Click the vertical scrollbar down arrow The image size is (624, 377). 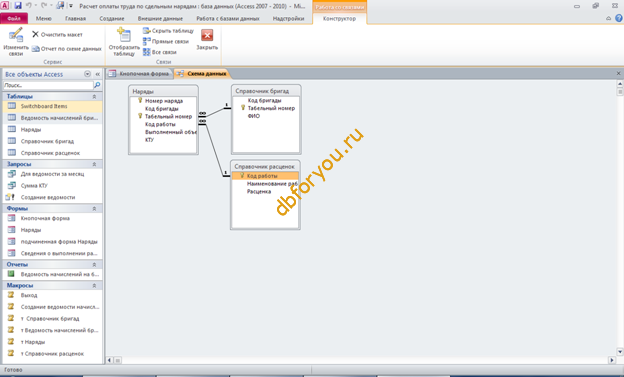(x=620, y=352)
